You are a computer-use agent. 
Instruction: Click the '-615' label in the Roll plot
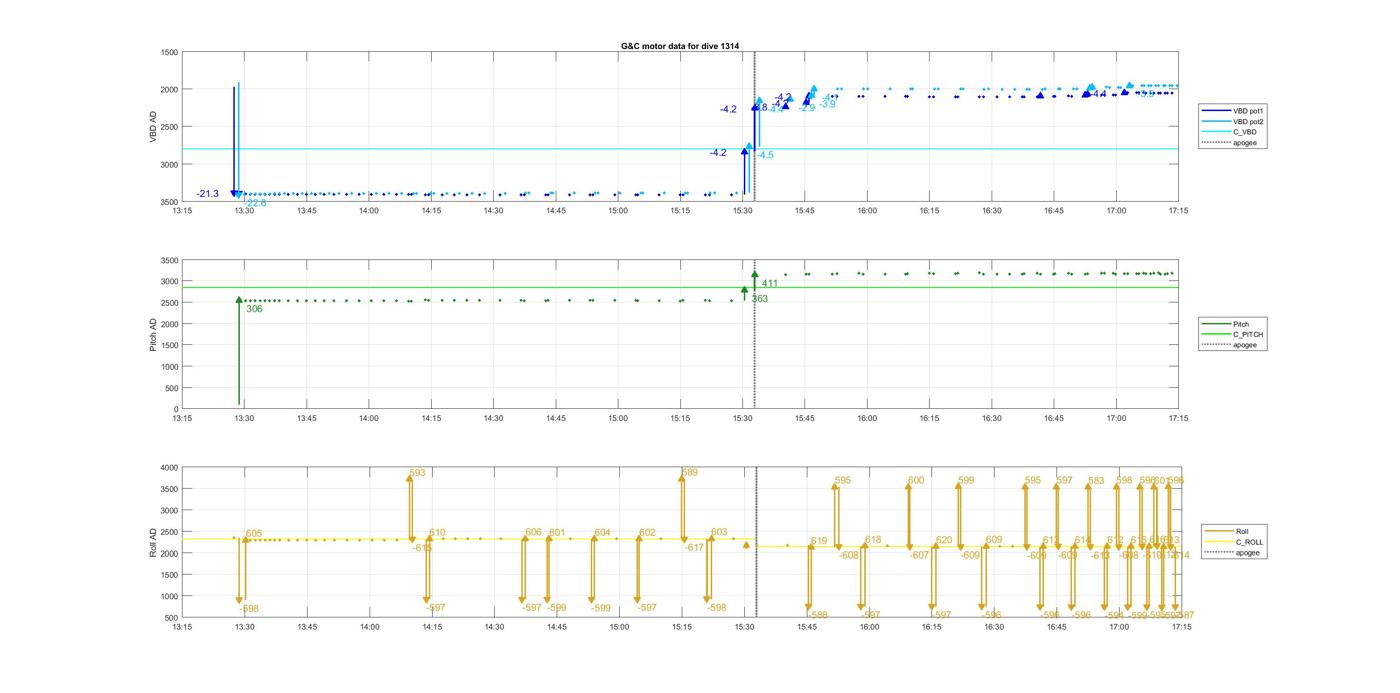pos(422,548)
